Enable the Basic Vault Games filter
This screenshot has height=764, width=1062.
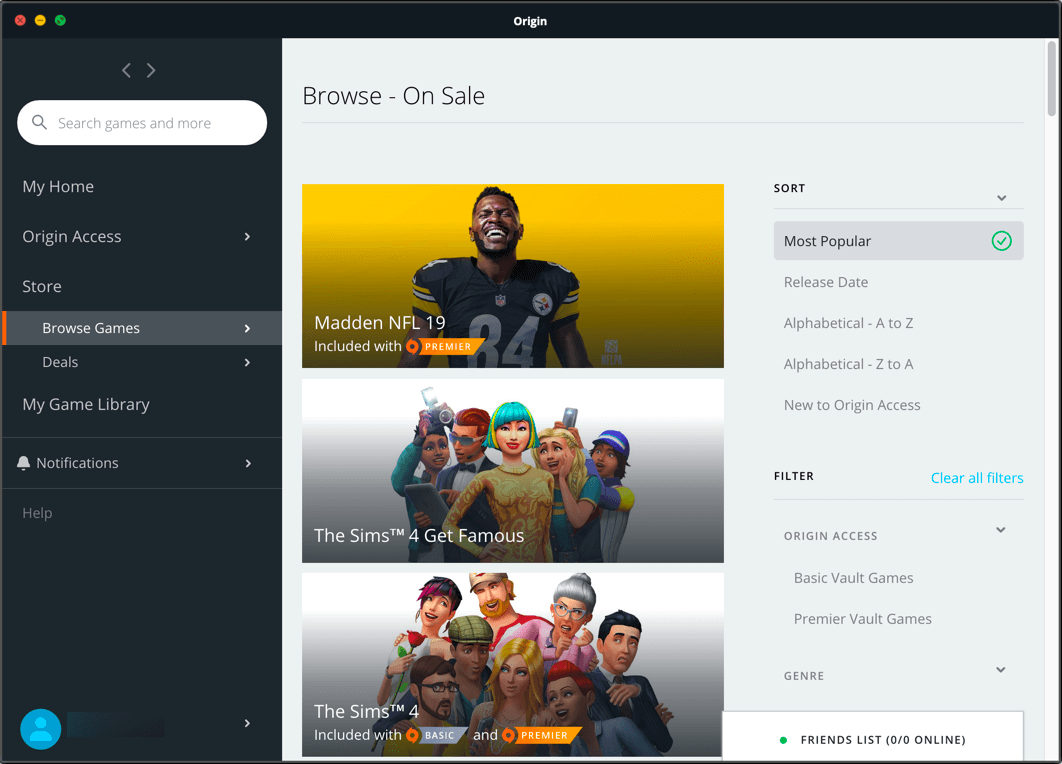click(x=853, y=578)
